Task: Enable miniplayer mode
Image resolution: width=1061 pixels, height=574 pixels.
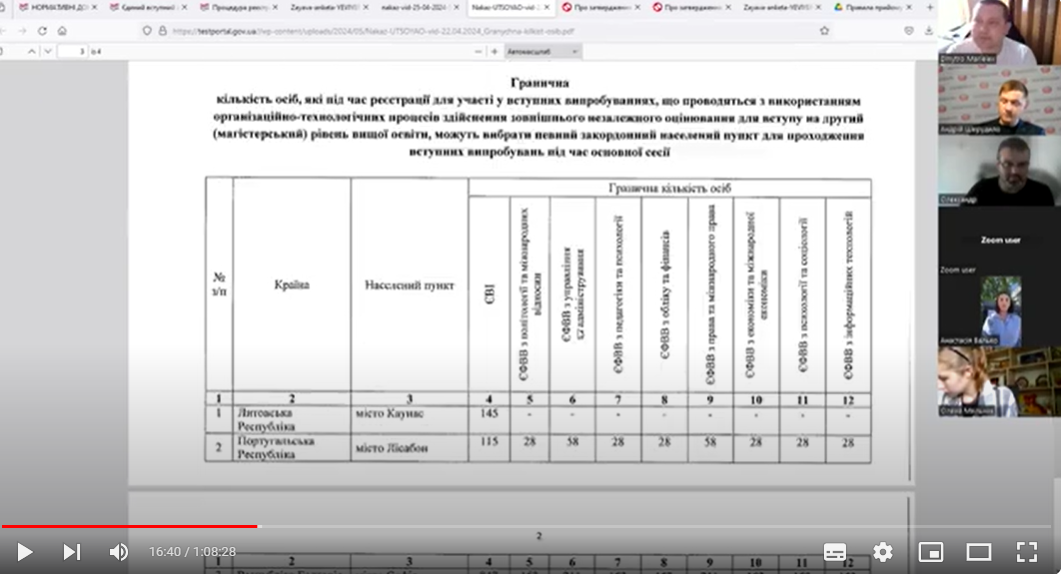Action: tap(930, 552)
